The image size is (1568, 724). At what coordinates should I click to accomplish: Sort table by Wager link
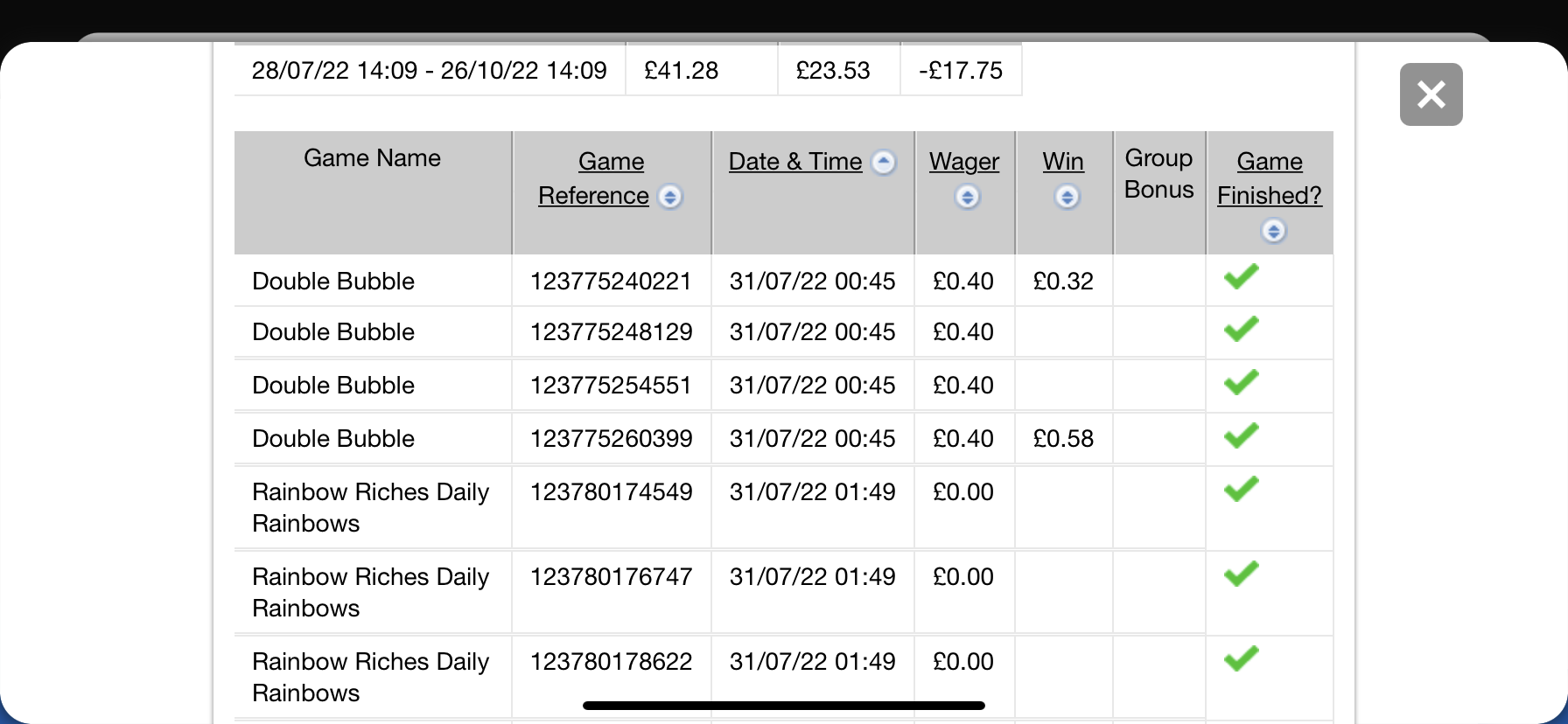coord(963,162)
